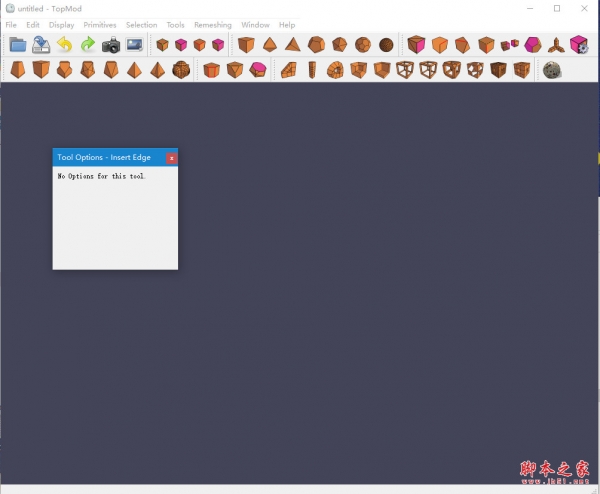The height and width of the screenshot is (494, 600).
Task: Select the gray rocky sphere tool icon
Action: click(551, 70)
